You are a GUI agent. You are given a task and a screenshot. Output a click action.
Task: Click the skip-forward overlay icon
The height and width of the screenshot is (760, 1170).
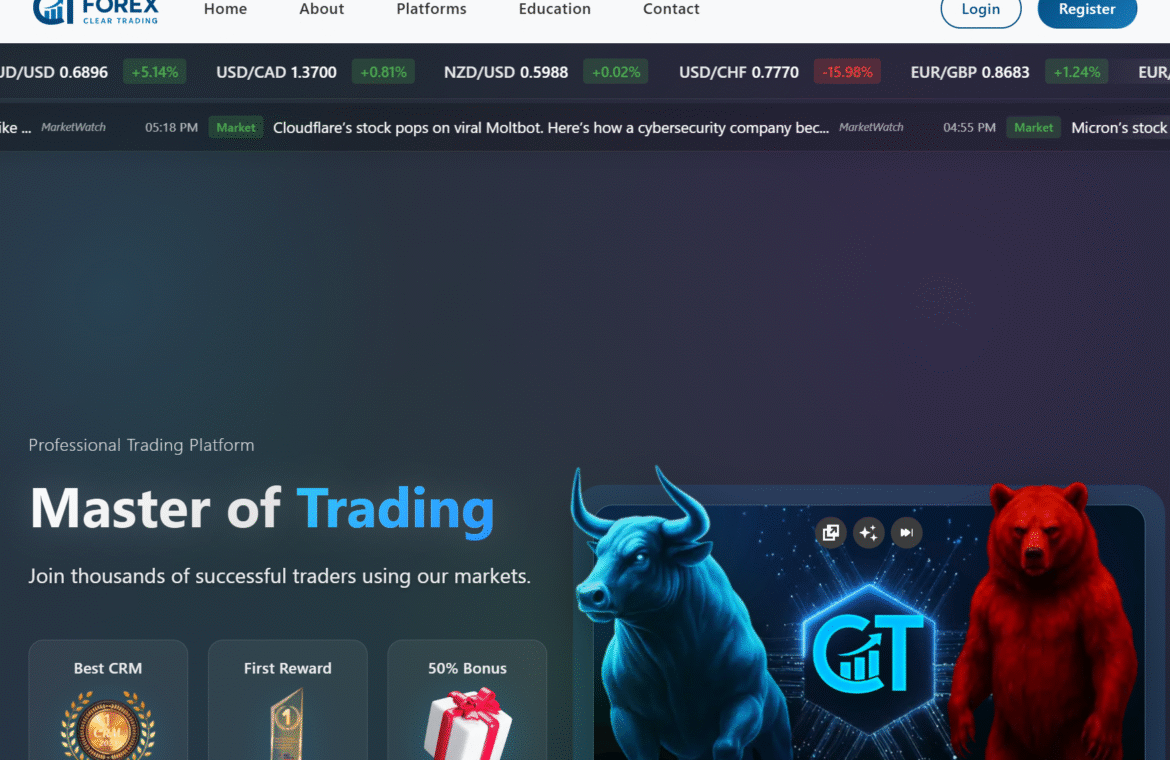click(x=907, y=533)
